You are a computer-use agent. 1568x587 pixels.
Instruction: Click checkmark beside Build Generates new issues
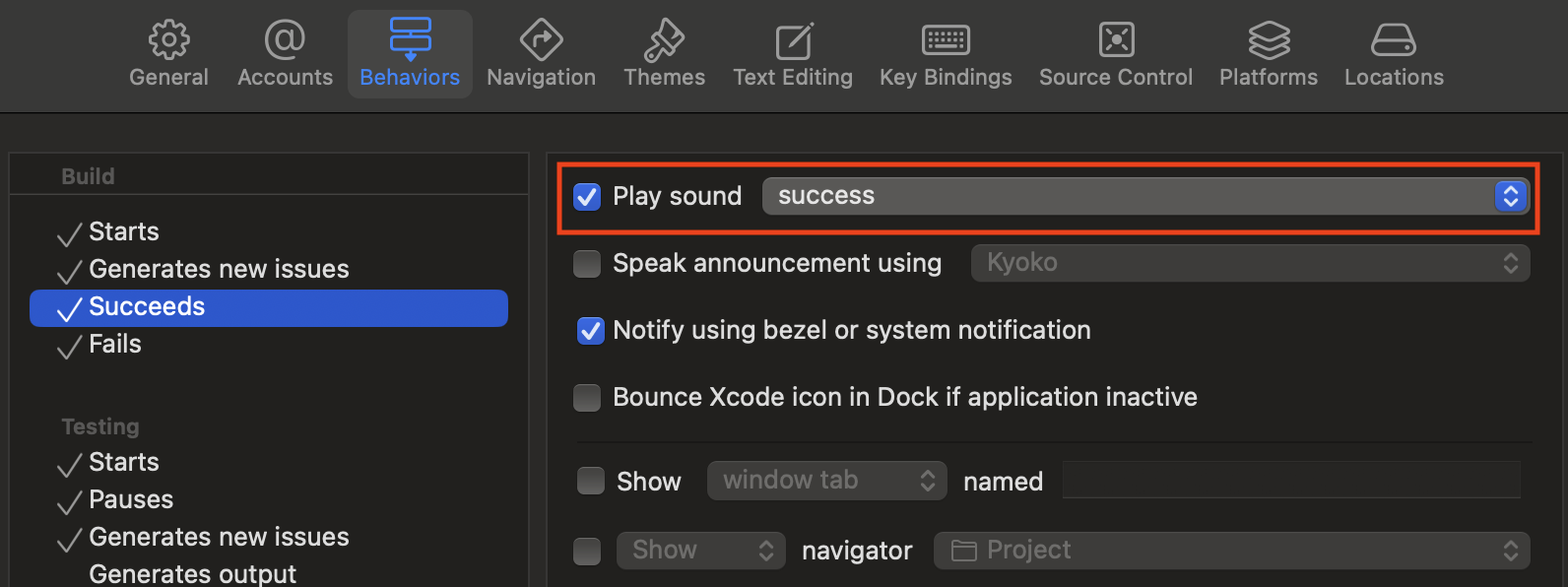coord(69,271)
